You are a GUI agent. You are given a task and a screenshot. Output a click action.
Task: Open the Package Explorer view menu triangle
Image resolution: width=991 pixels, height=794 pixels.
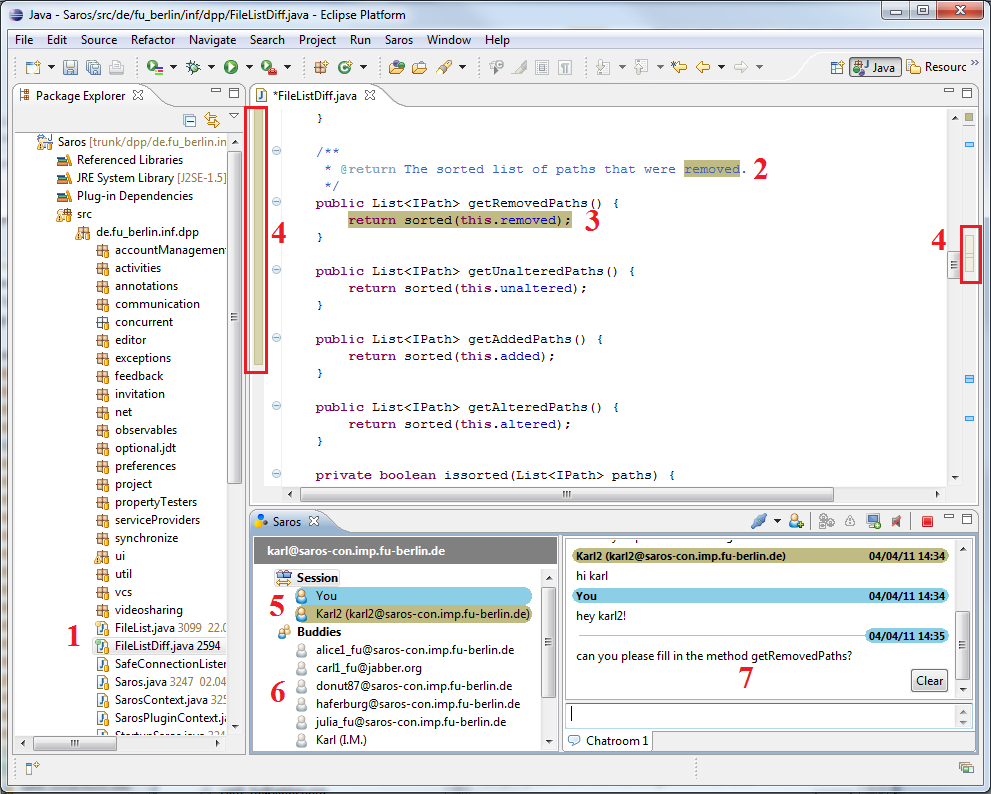tap(234, 116)
